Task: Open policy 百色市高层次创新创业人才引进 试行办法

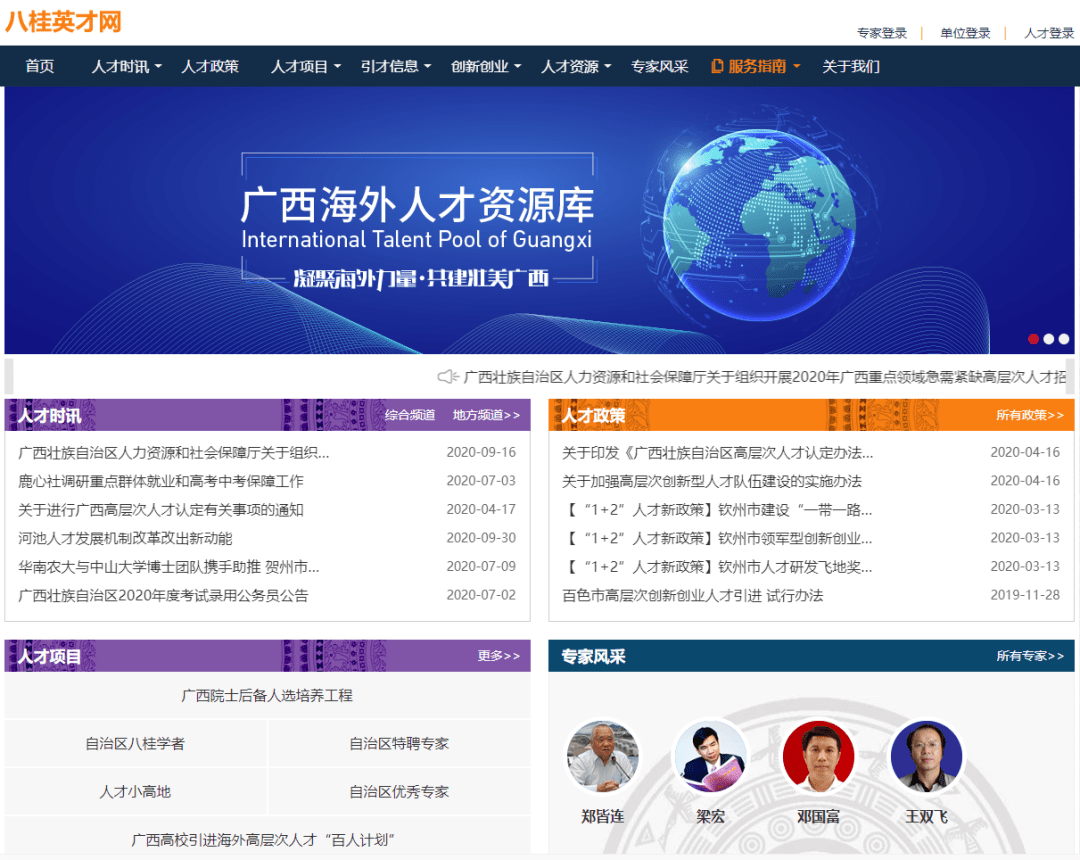Action: (x=693, y=596)
